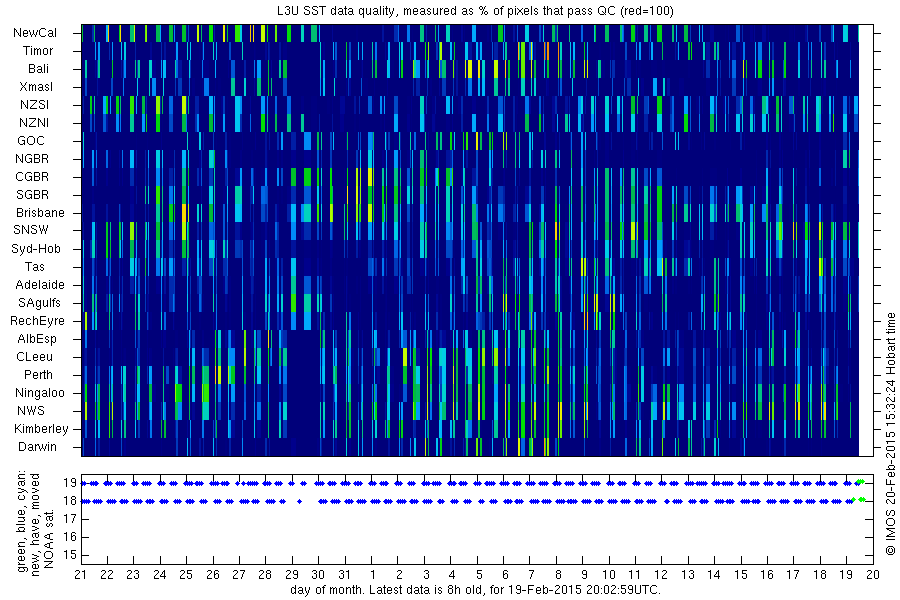The height and width of the screenshot is (600, 900).
Task: Click day 5 on the time axis
Action: point(479,575)
